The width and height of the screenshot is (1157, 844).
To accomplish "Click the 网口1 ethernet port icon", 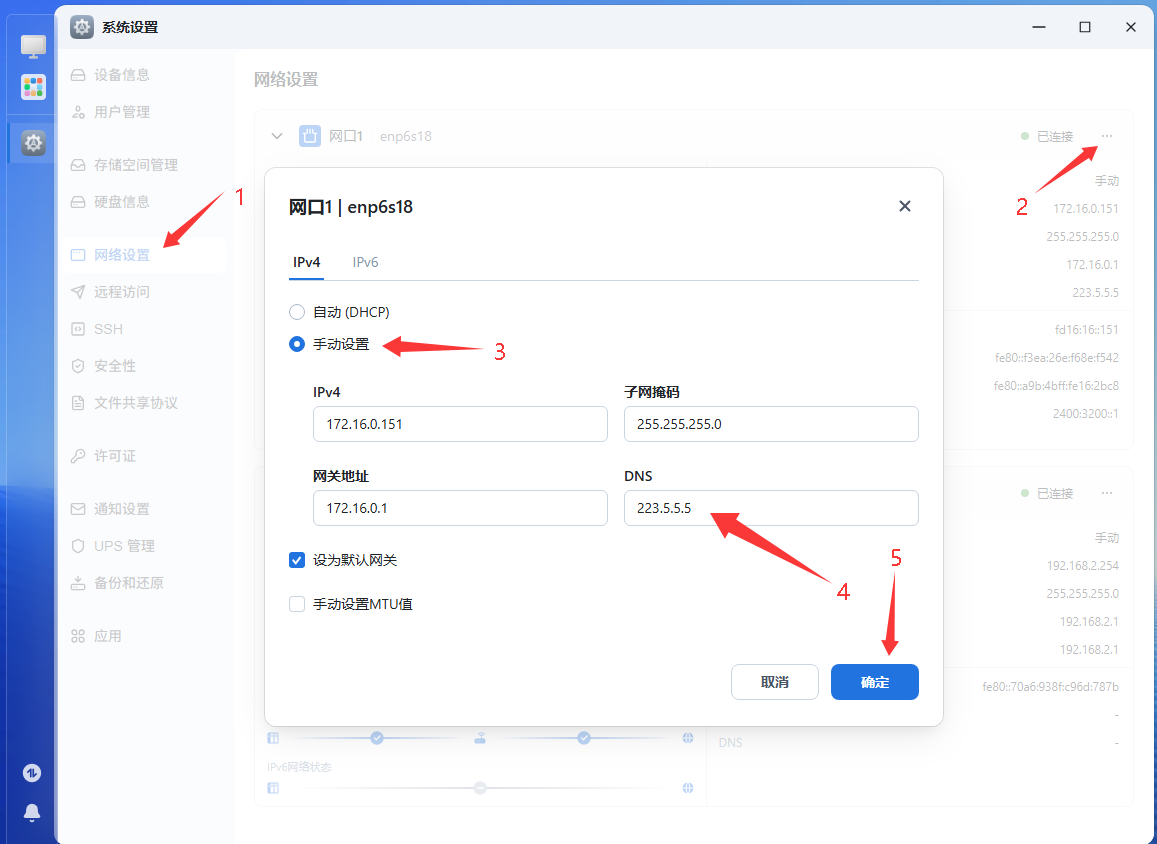I will 310,136.
